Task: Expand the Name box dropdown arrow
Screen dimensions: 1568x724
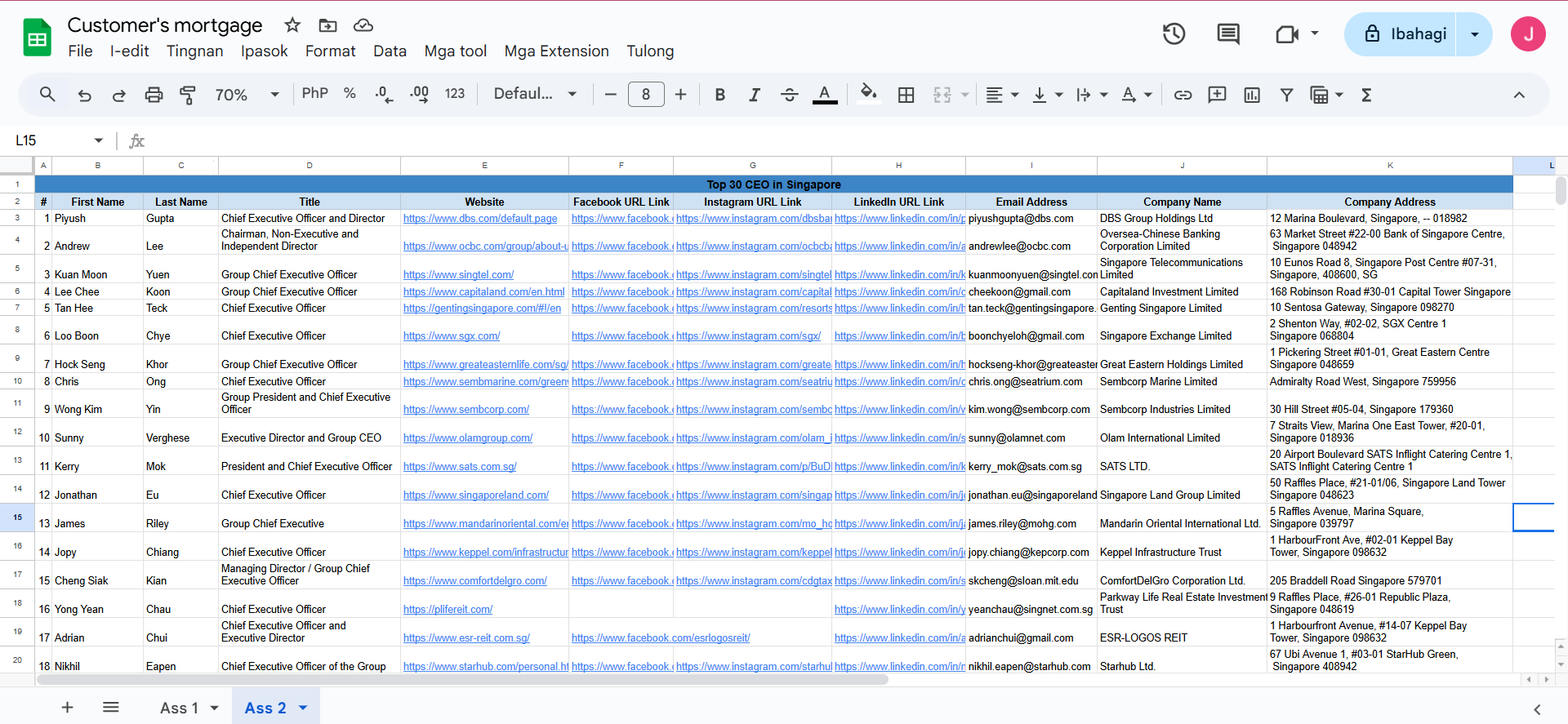Action: (x=99, y=140)
